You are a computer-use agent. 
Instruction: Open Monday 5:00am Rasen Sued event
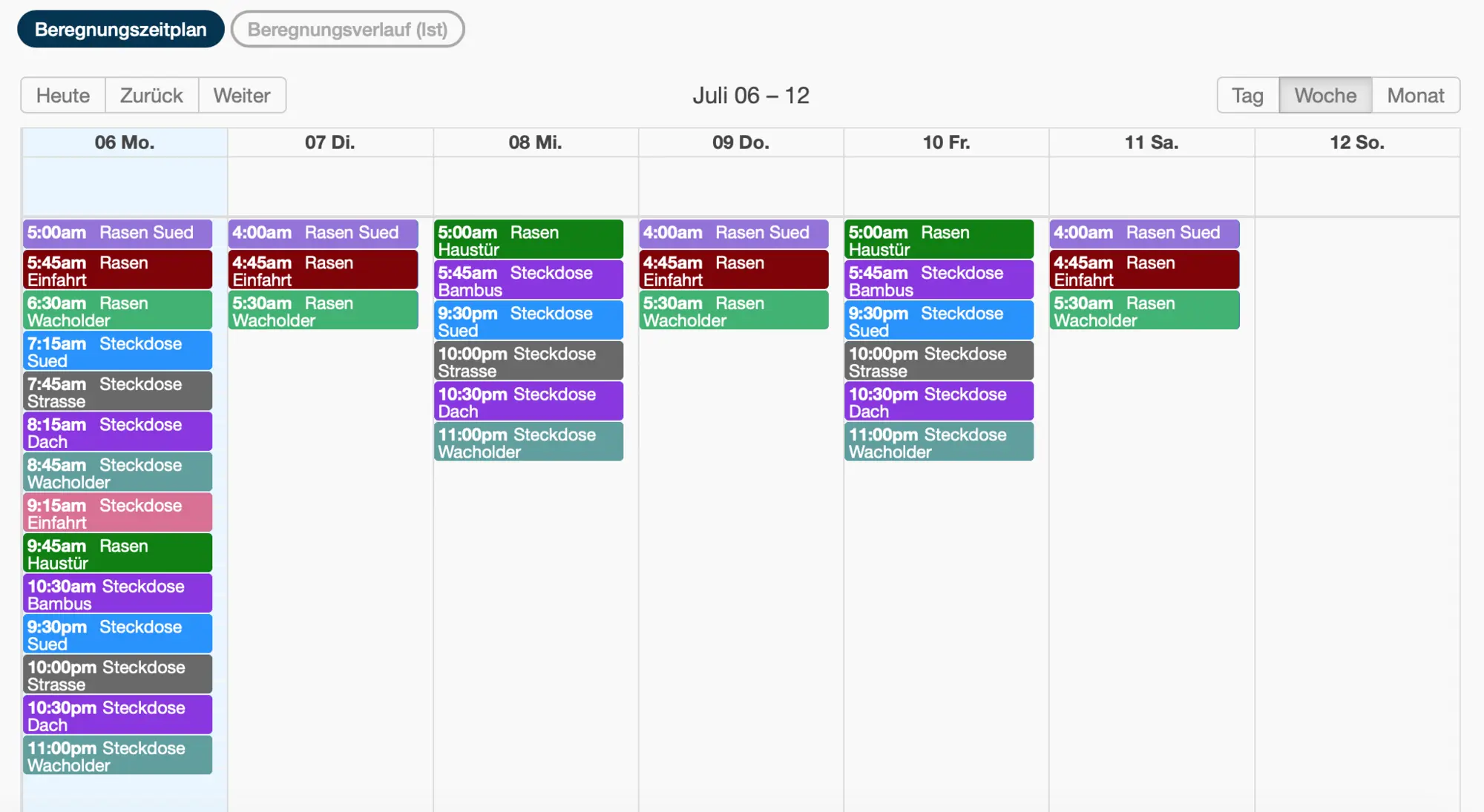click(117, 233)
